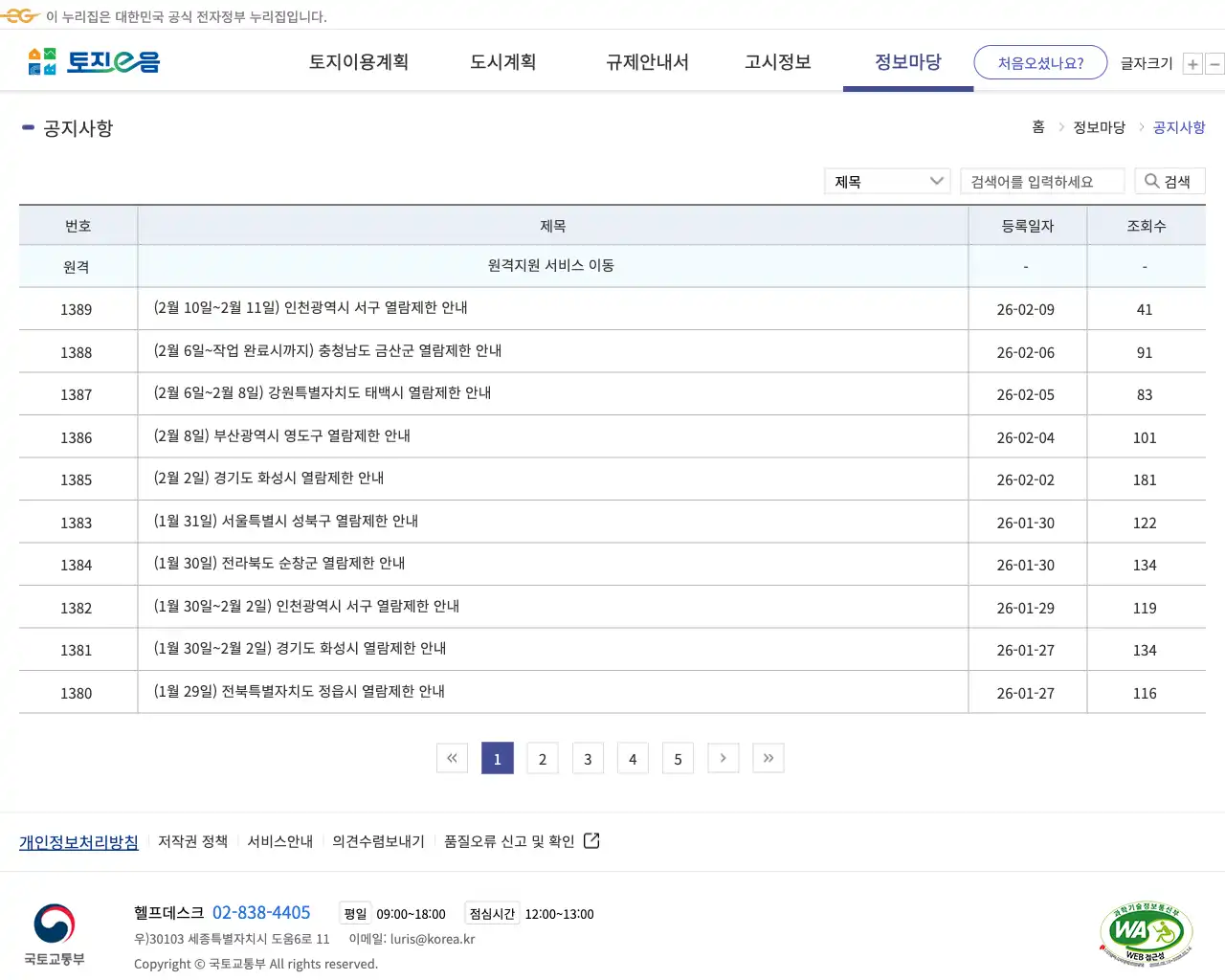This screenshot has width=1225, height=980.
Task: Jump to last page using double-right arrow
Action: pyautogui.click(x=768, y=758)
